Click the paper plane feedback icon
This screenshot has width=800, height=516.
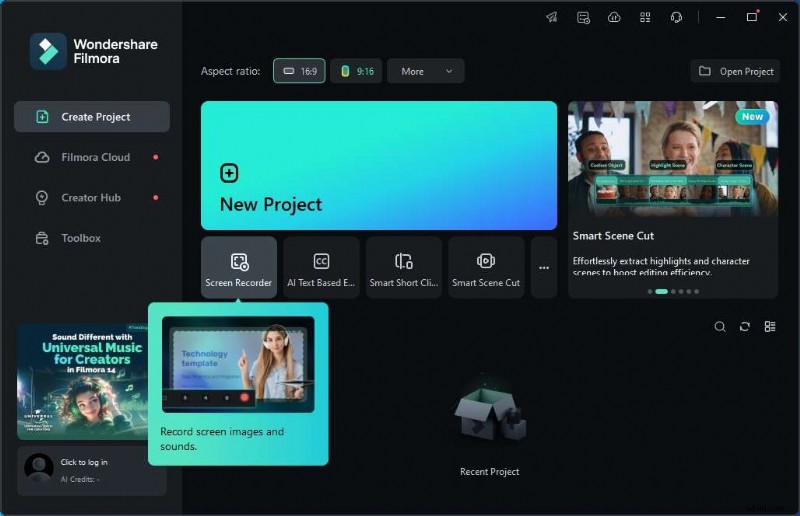[x=551, y=17]
